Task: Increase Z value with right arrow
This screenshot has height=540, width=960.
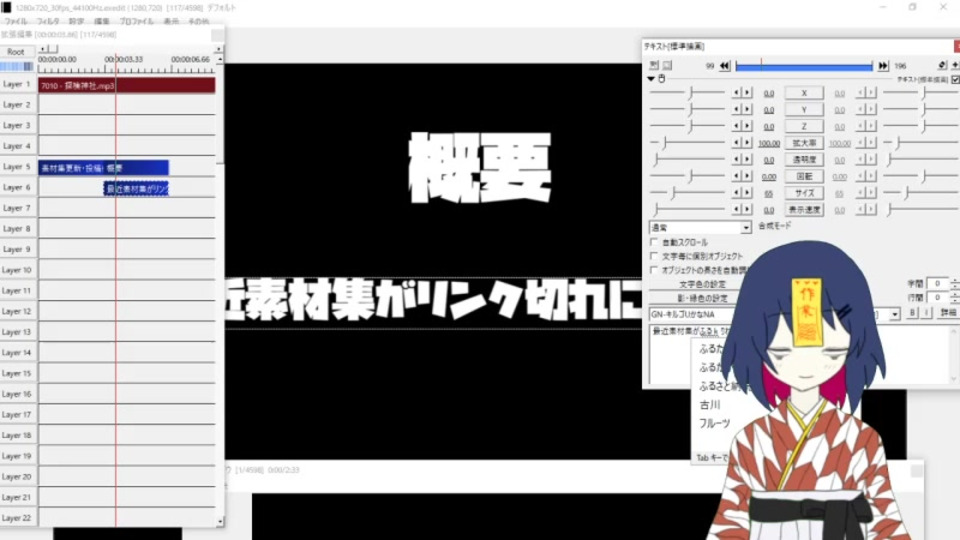Action: 746,126
